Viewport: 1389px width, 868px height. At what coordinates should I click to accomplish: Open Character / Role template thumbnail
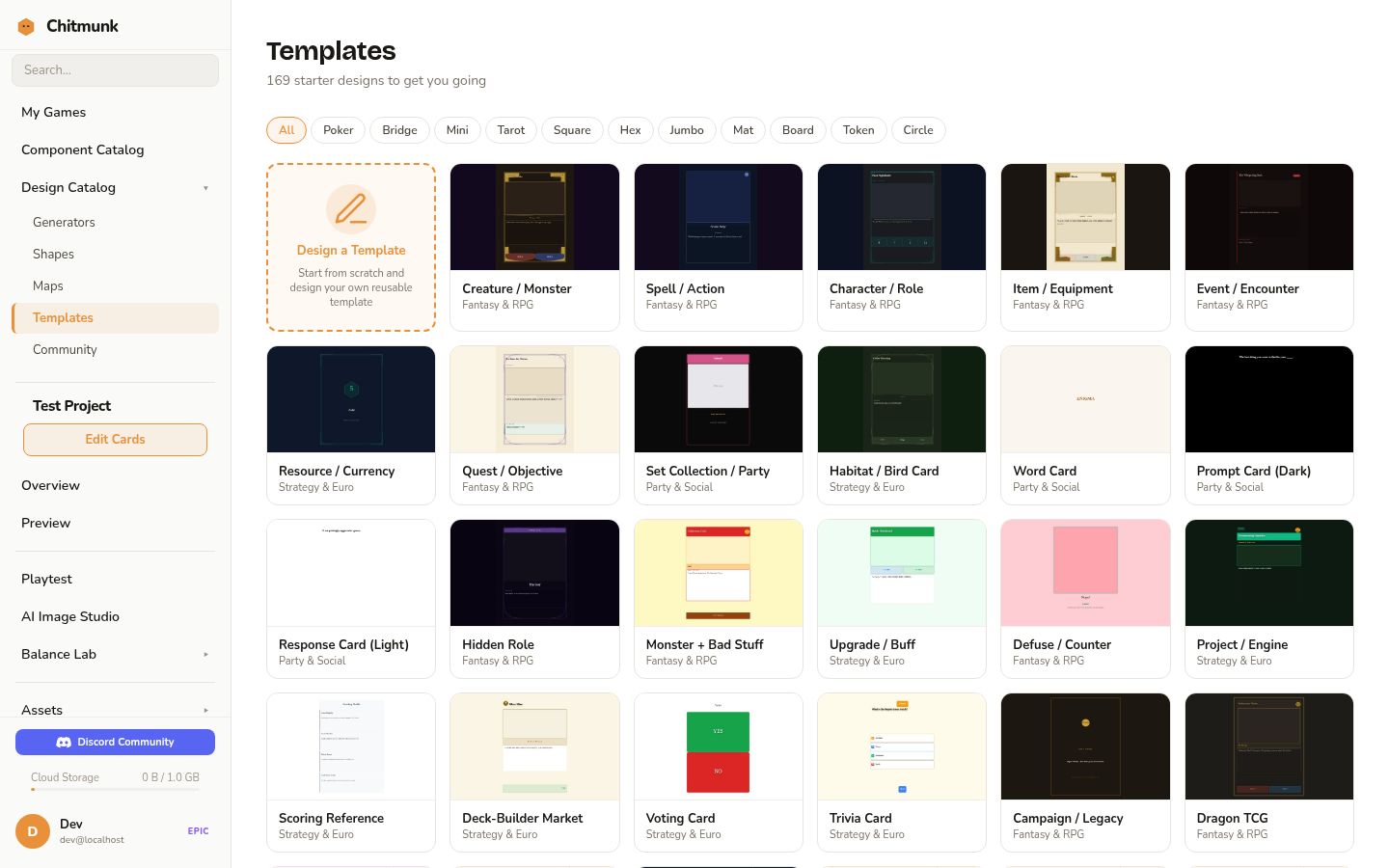pyautogui.click(x=902, y=217)
